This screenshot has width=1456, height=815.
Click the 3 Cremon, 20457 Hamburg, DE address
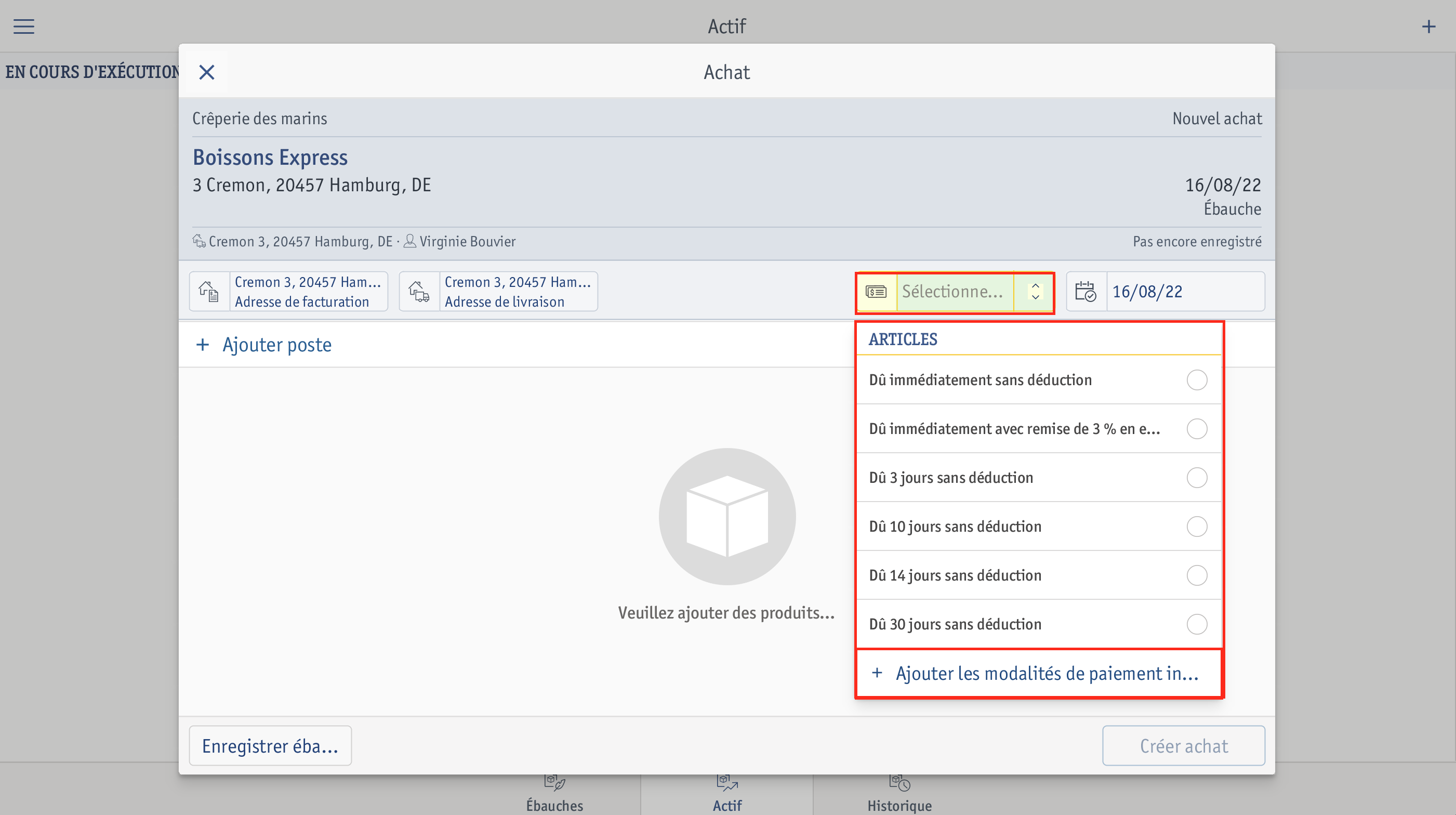(311, 185)
